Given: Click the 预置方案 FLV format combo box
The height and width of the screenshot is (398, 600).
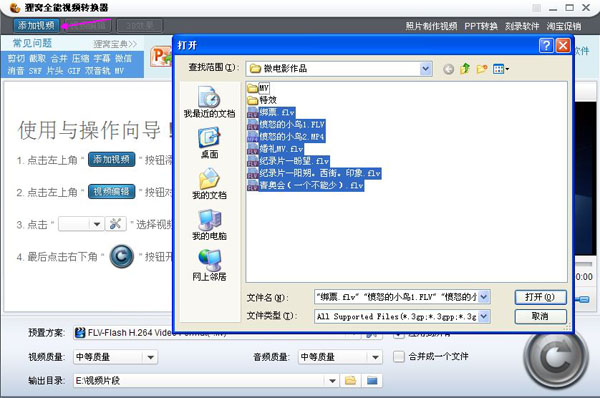Looking at the screenshot, I should [217, 333].
